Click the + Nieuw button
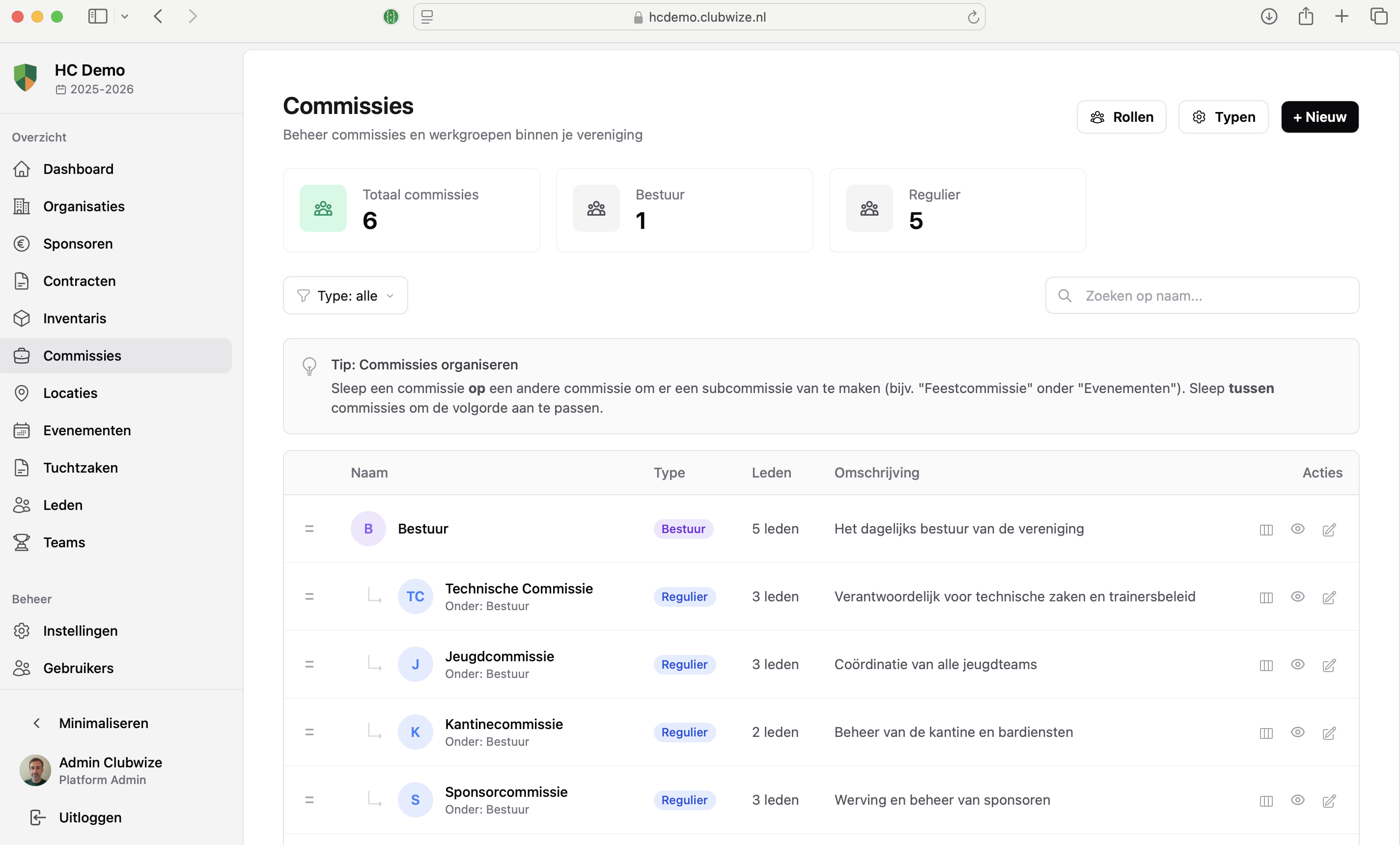 pos(1319,116)
